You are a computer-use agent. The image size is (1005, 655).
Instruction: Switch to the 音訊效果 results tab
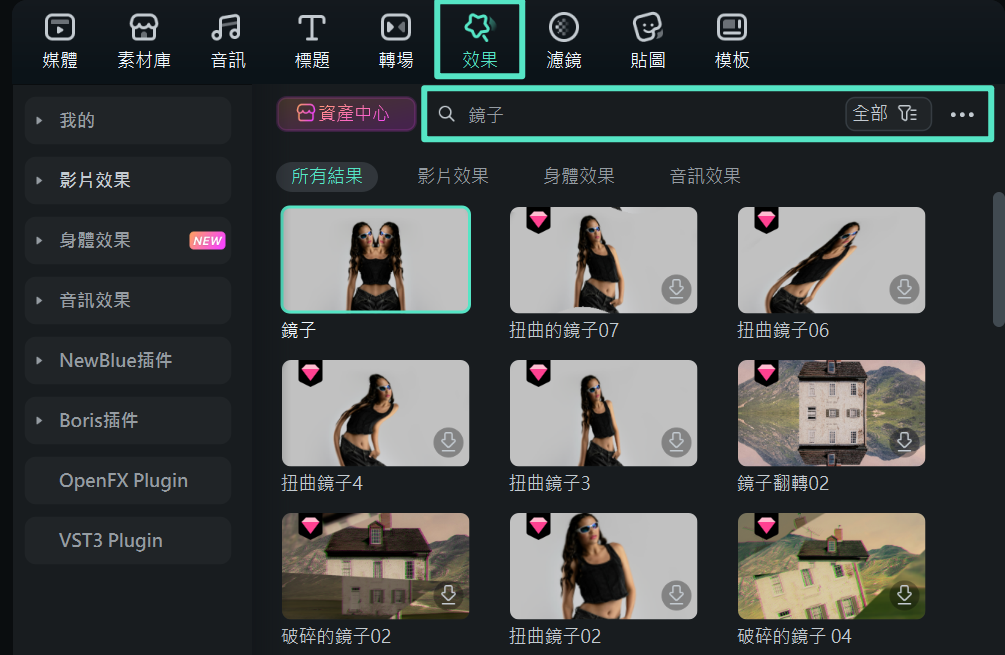click(x=705, y=176)
